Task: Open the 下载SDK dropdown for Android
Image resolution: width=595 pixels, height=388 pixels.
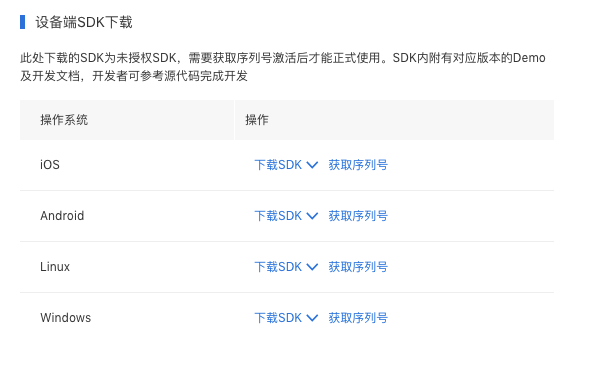Action: pos(286,216)
